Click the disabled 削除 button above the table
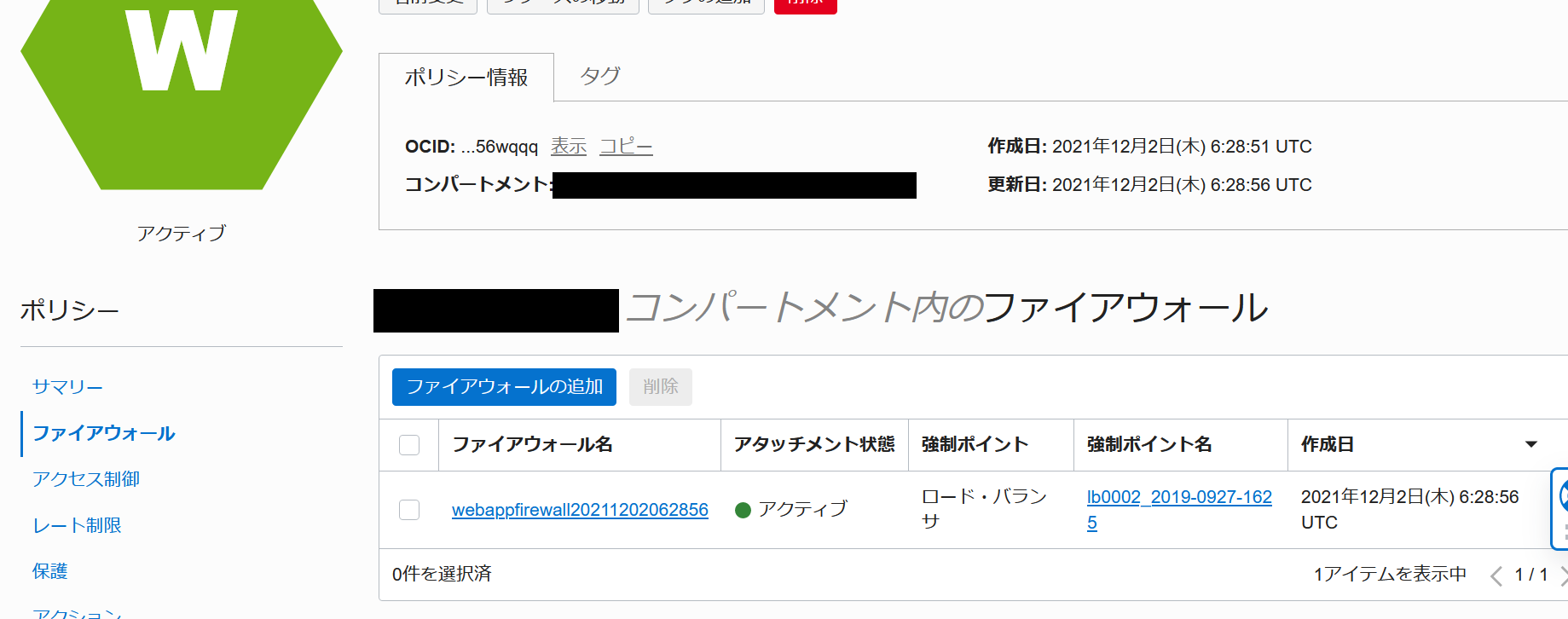Image resolution: width=1568 pixels, height=619 pixels. (661, 387)
